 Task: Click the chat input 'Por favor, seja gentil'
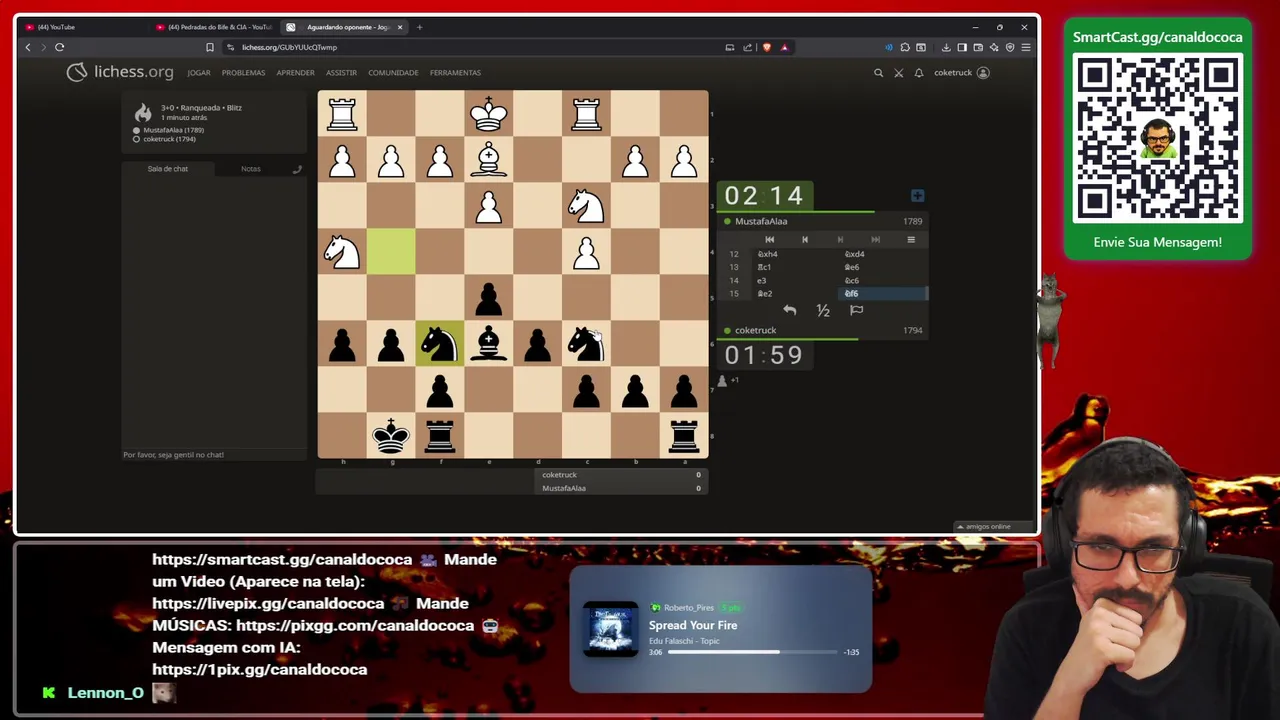[214, 455]
